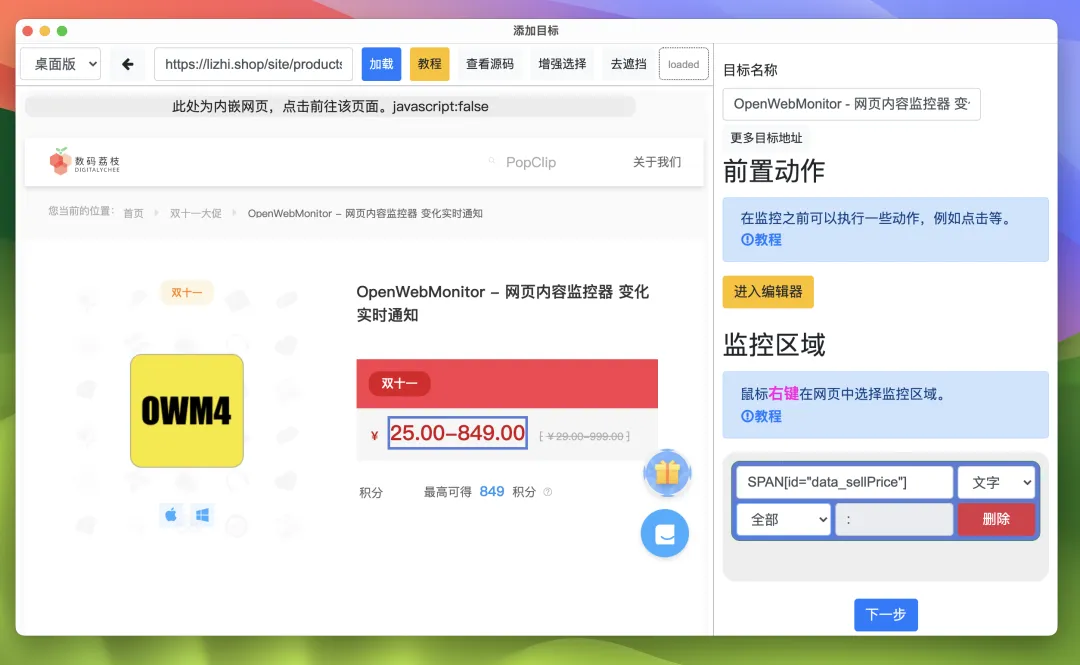This screenshot has height=665, width=1080.
Task: Click the 去遮挡 toolbar option
Action: tap(628, 64)
